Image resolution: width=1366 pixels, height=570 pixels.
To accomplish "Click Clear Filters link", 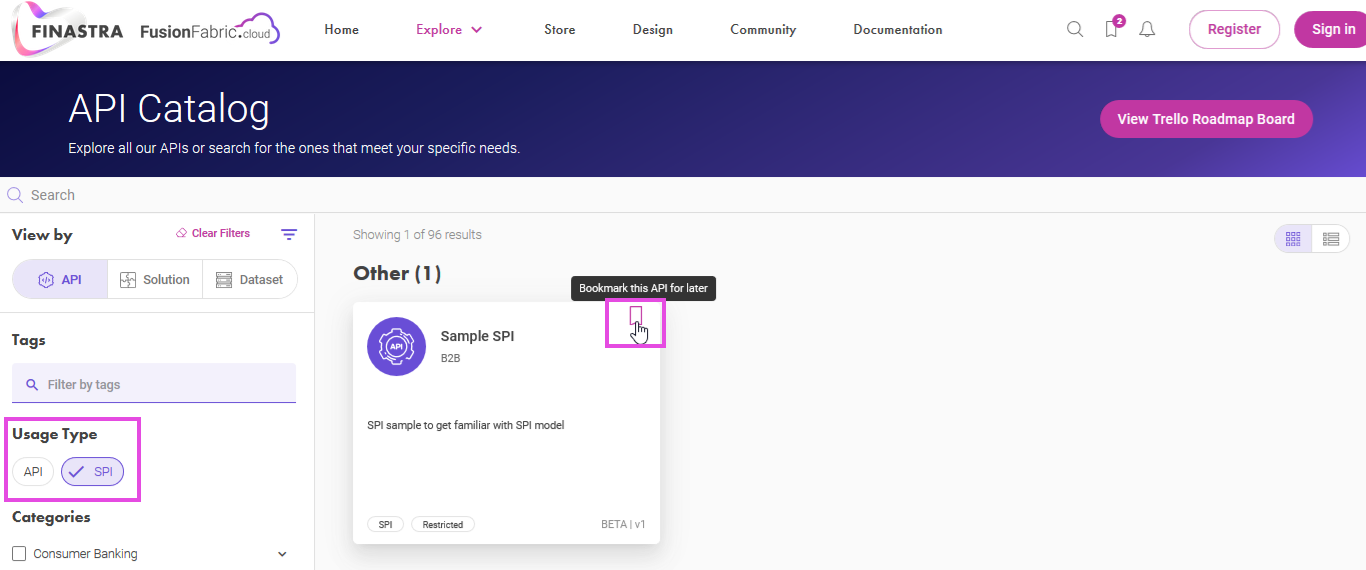I will [212, 233].
